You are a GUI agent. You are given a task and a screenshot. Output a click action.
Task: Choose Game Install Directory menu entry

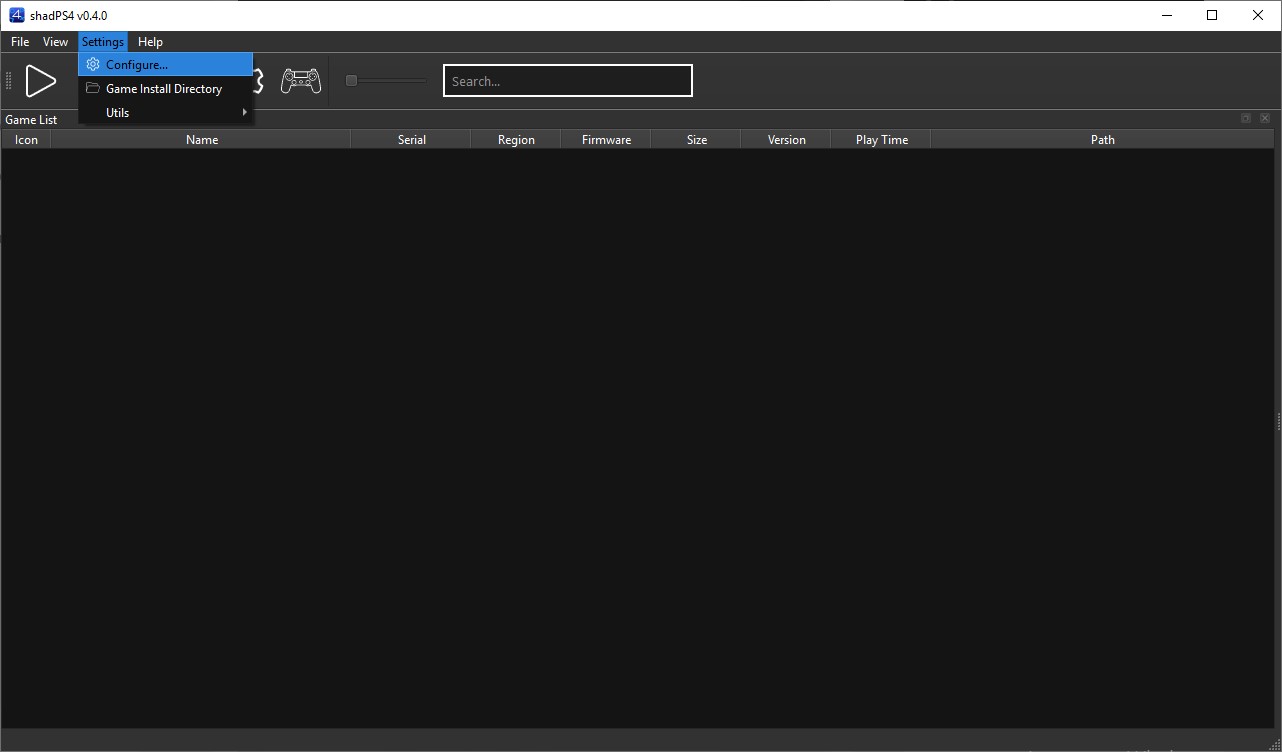pos(164,89)
